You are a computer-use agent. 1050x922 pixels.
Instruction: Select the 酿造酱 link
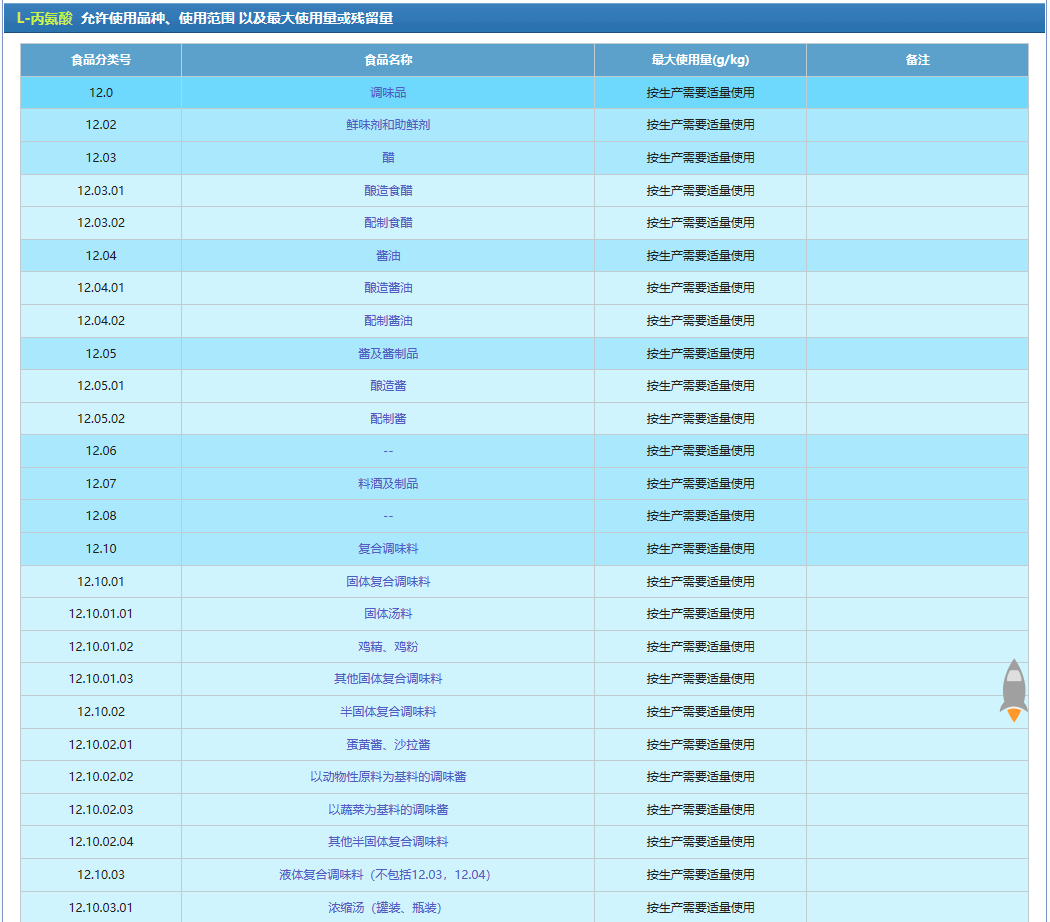(x=388, y=385)
